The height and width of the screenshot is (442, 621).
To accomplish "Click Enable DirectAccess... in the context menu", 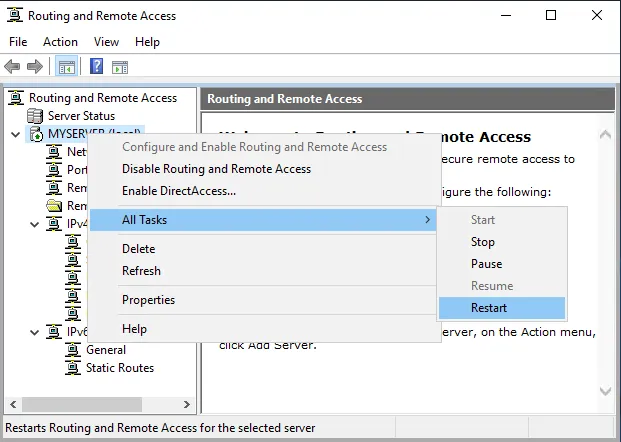I will (x=179, y=191).
